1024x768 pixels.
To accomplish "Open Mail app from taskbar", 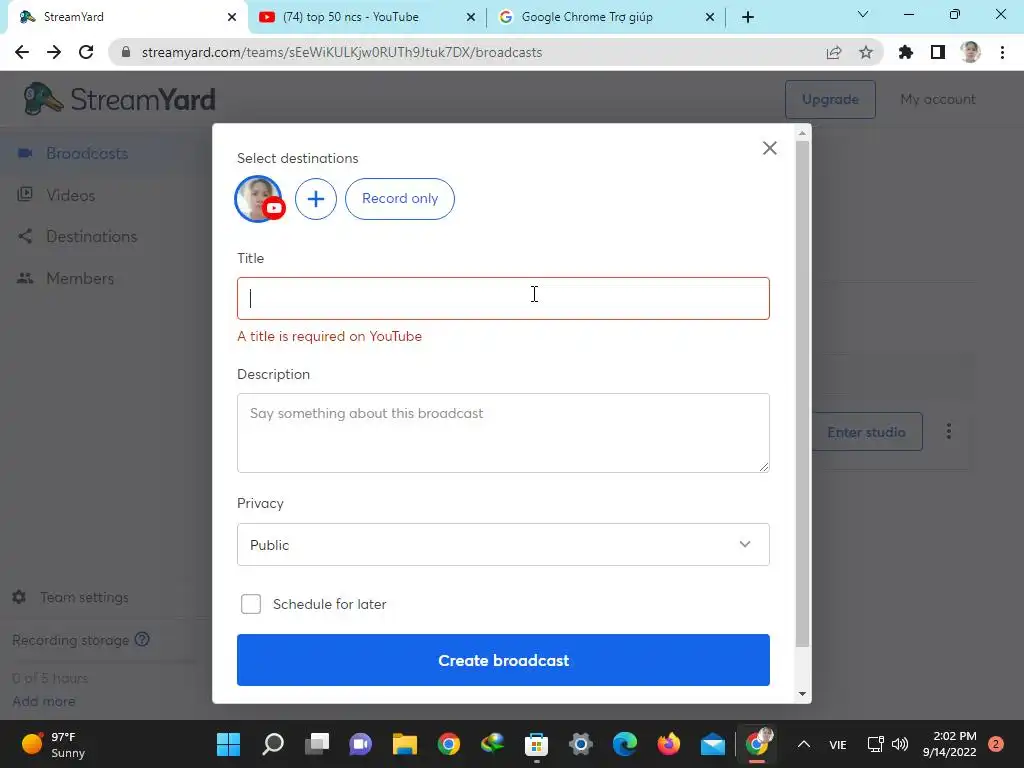I will tap(712, 744).
